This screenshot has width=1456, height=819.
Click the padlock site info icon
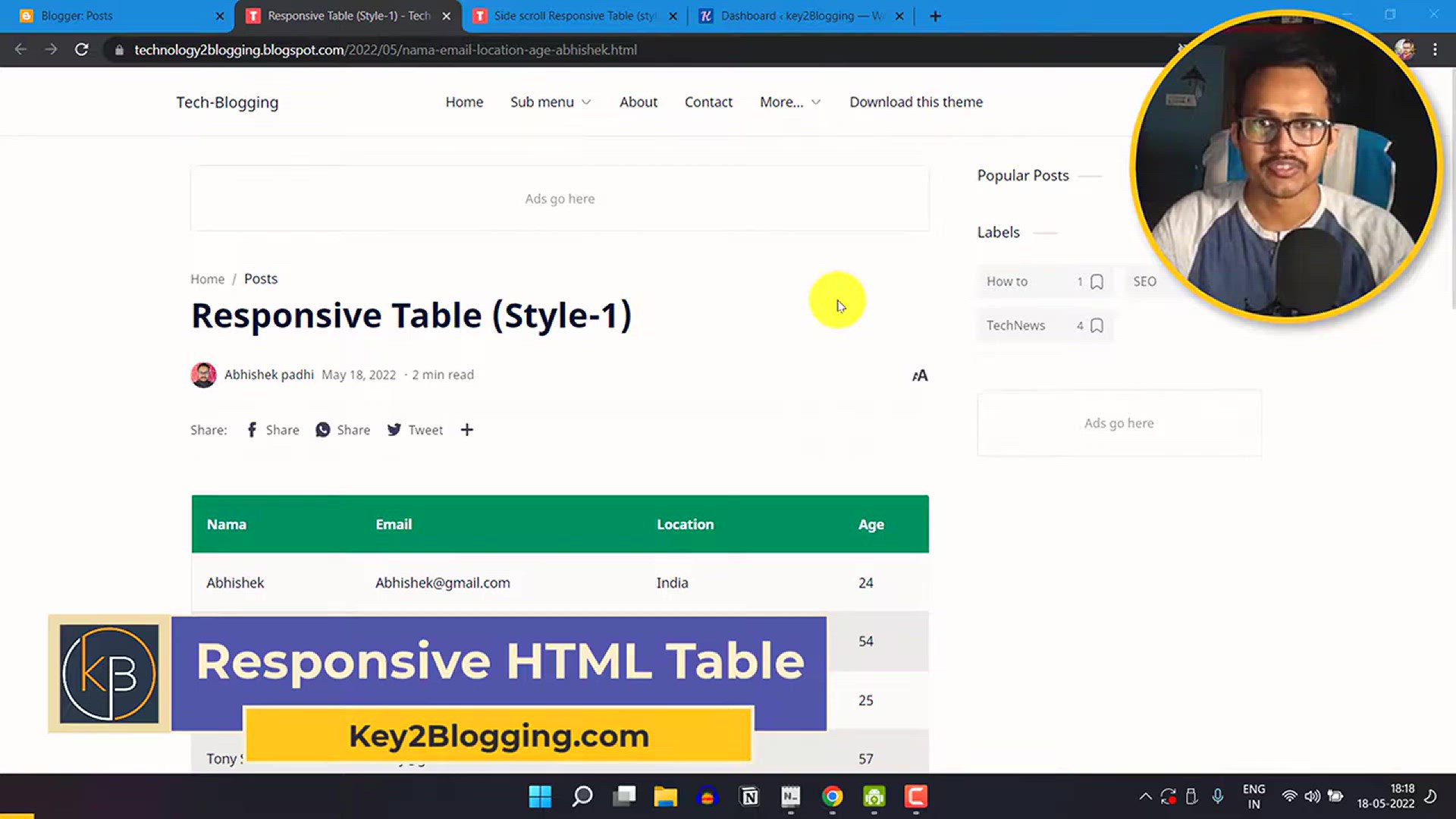(119, 50)
